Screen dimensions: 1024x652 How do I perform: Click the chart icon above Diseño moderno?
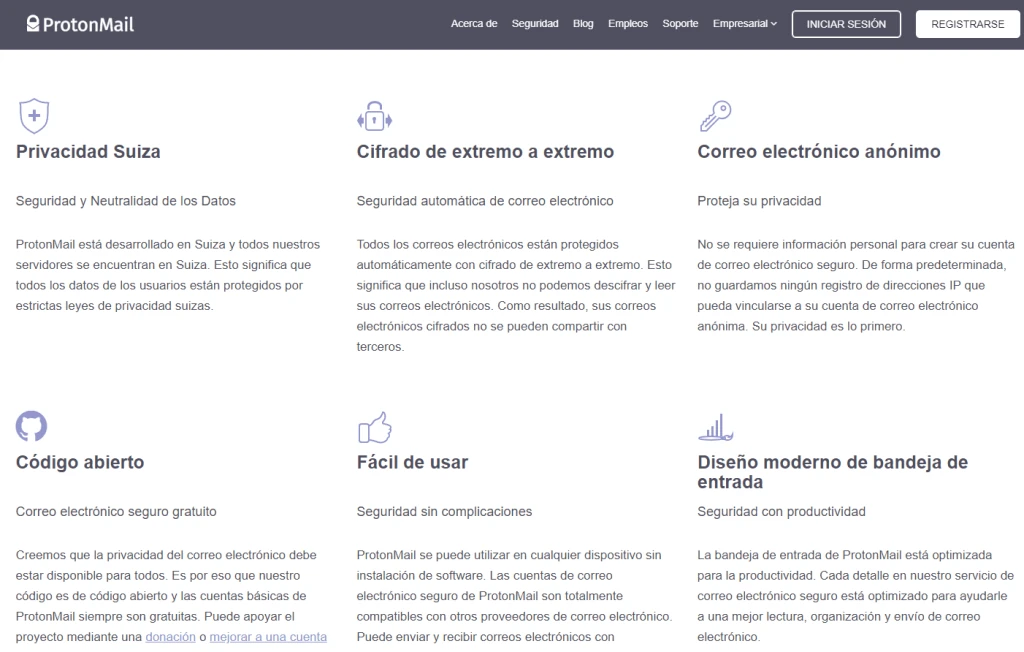[715, 427]
